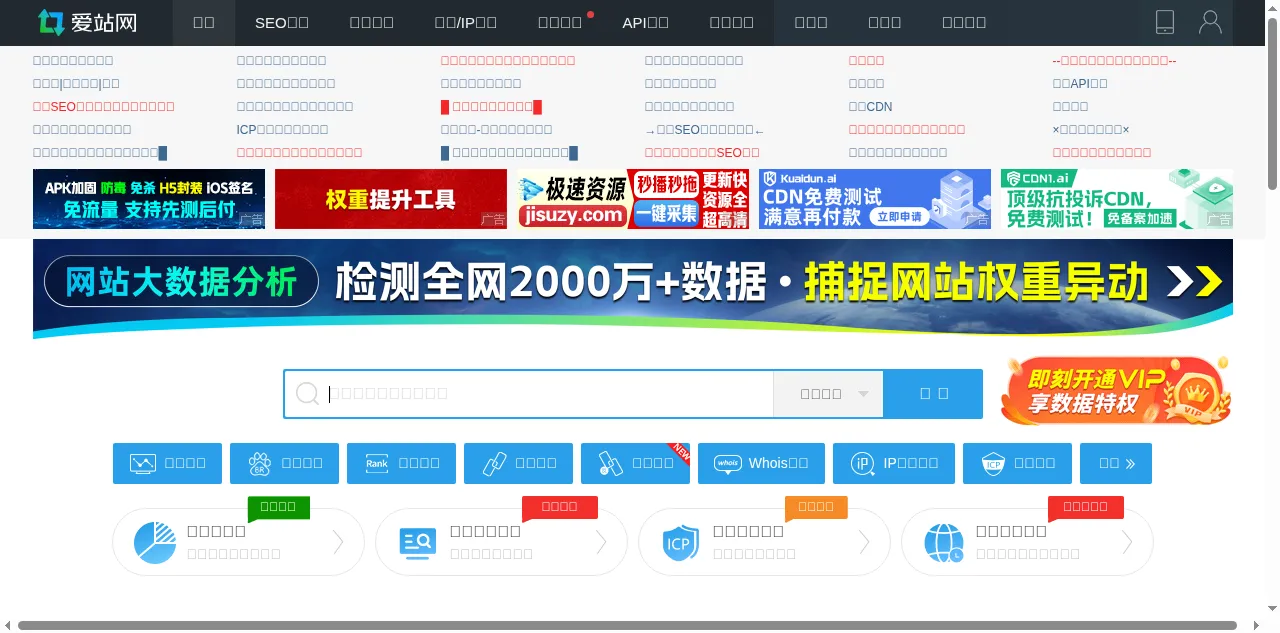Image resolution: width=1280 pixels, height=633 pixels.
Task: Click the green tag above pie chart card
Action: [x=278, y=507]
